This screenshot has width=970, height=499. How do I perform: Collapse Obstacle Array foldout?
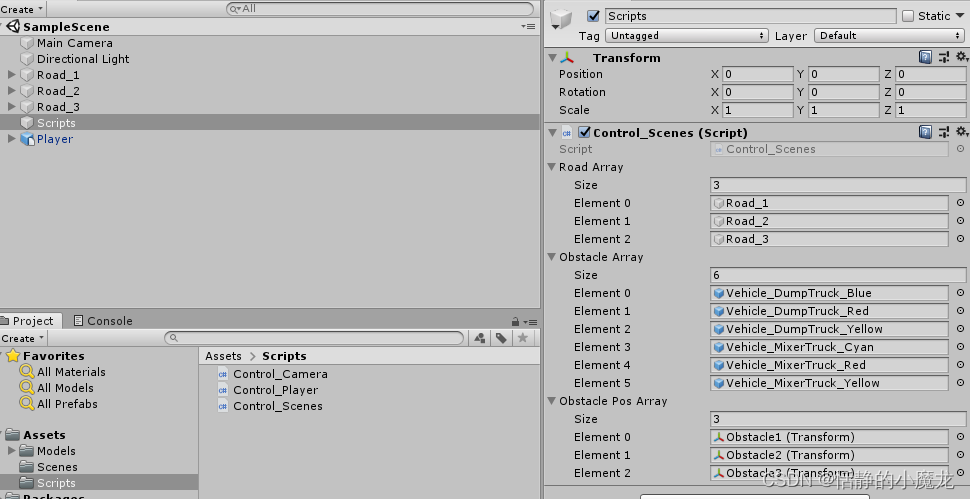(552, 257)
